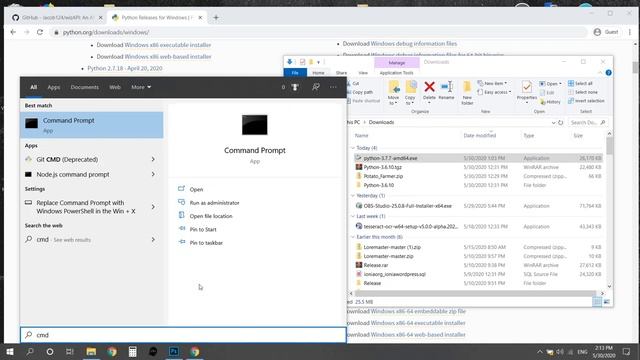Image resolution: width=640 pixels, height=360 pixels.
Task: Select Pin to taskbar
Action: [x=206, y=243]
